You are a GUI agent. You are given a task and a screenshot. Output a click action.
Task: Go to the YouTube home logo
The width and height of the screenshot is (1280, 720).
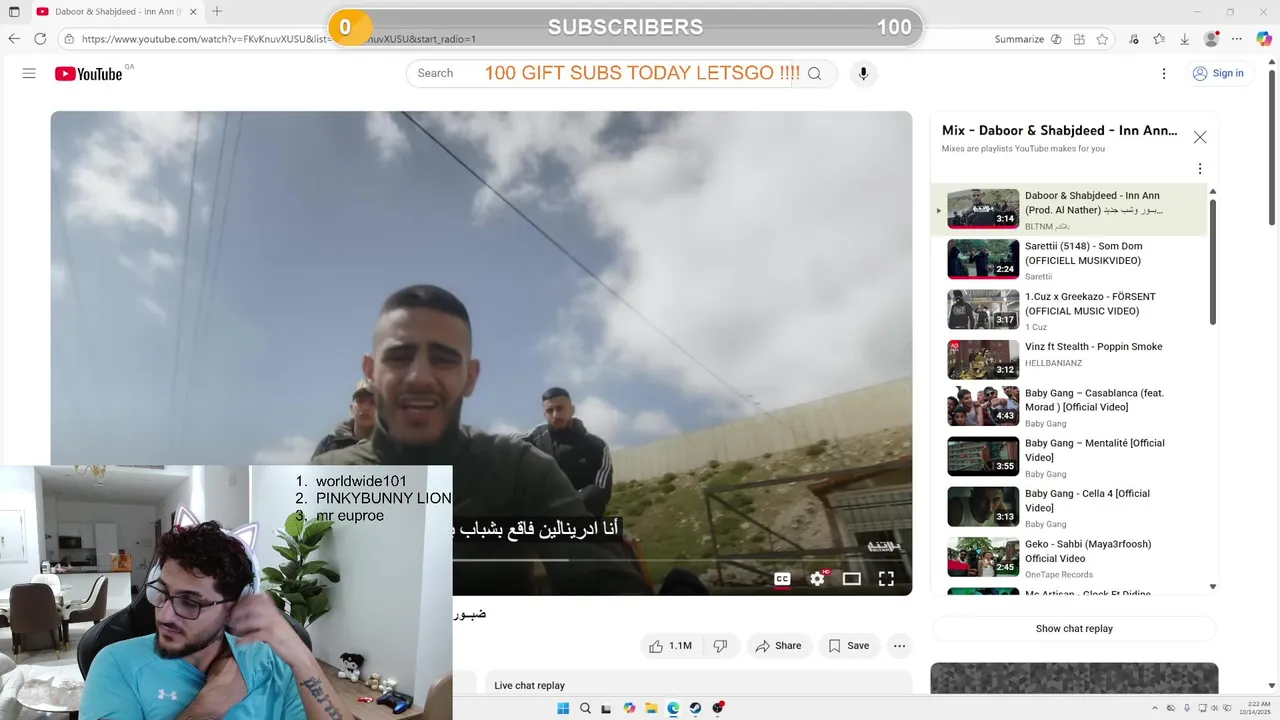tap(89, 73)
